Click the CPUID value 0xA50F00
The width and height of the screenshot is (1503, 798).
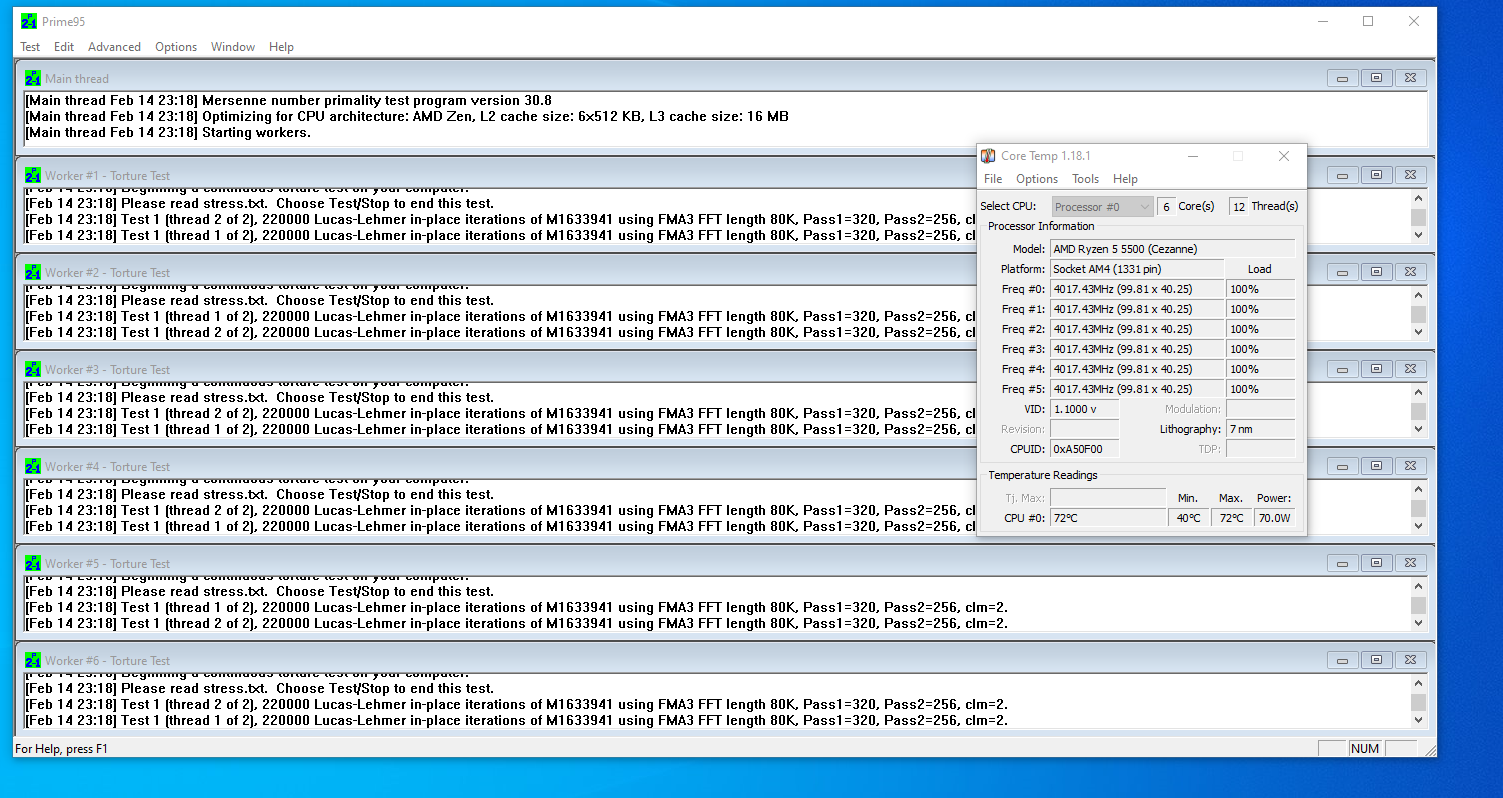click(x=1084, y=449)
